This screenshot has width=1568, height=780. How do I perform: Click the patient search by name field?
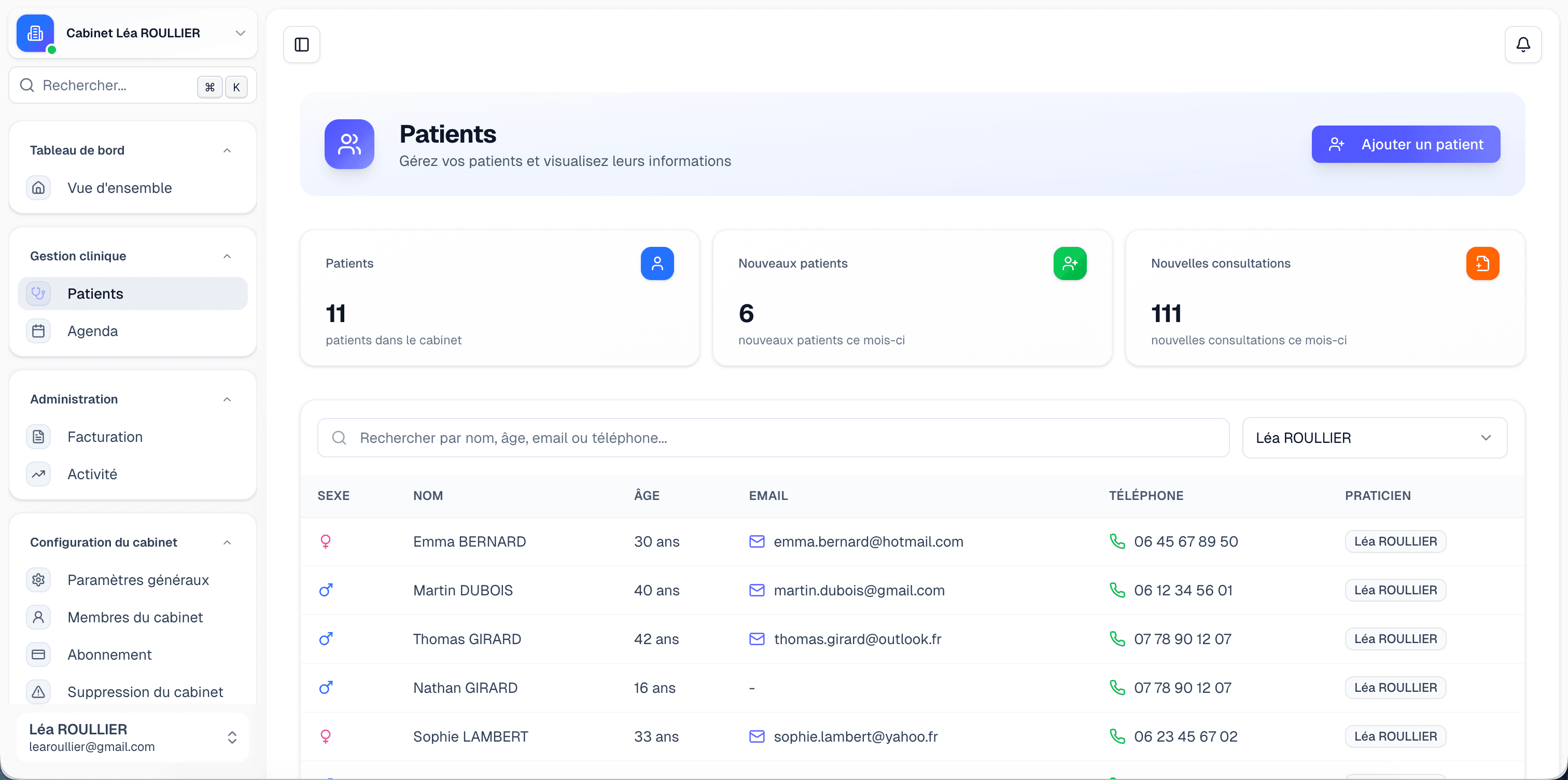[773, 438]
